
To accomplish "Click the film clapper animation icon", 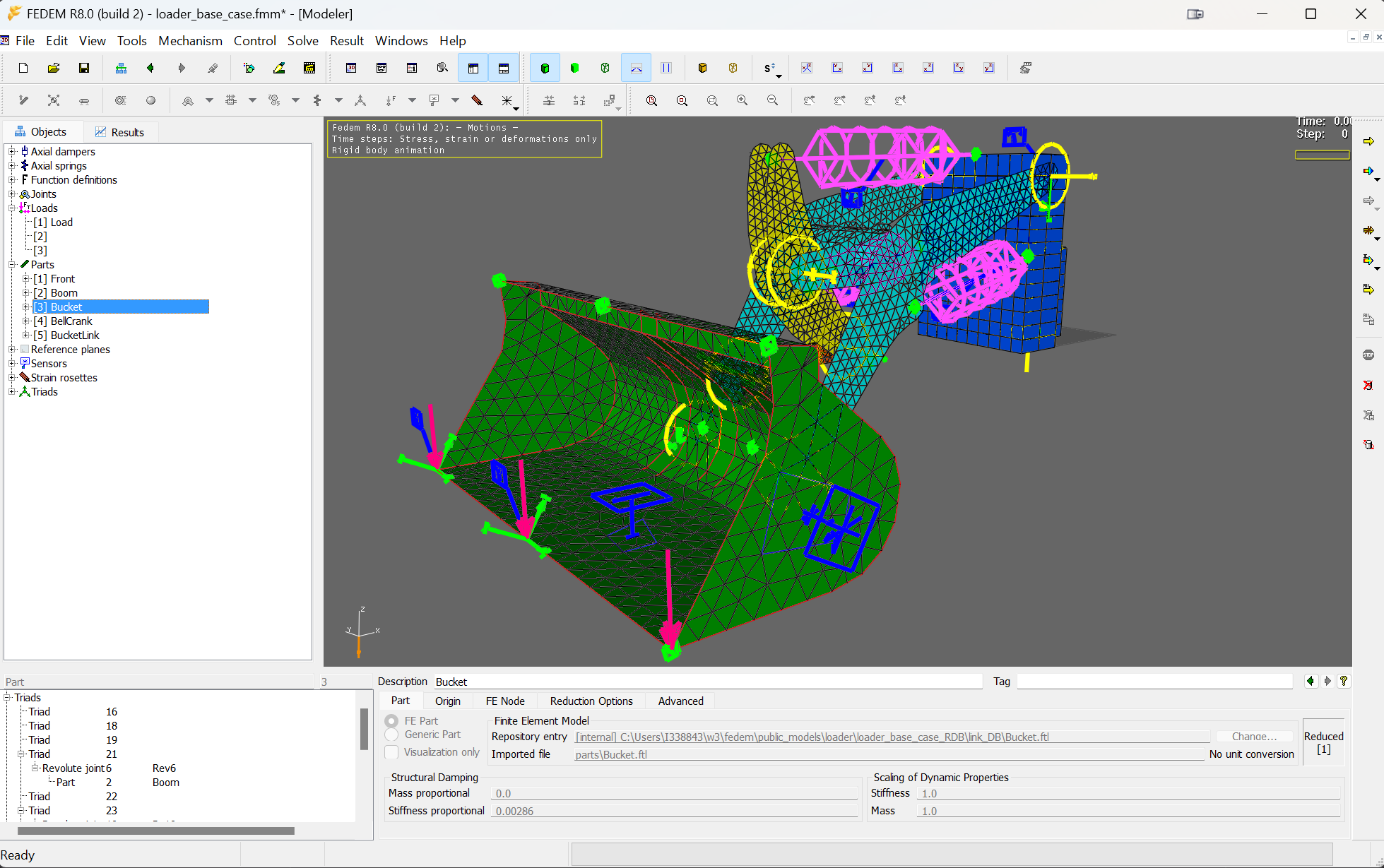I will tap(309, 68).
